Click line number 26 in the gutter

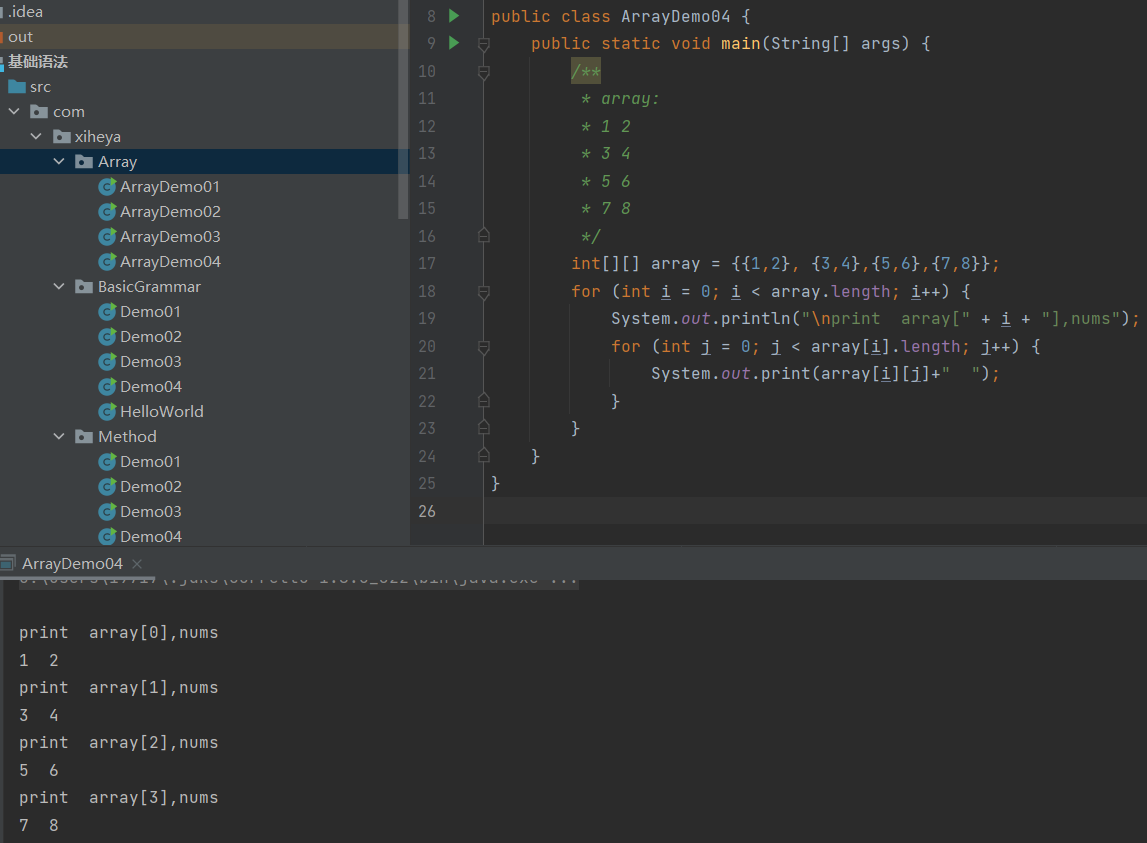(426, 511)
